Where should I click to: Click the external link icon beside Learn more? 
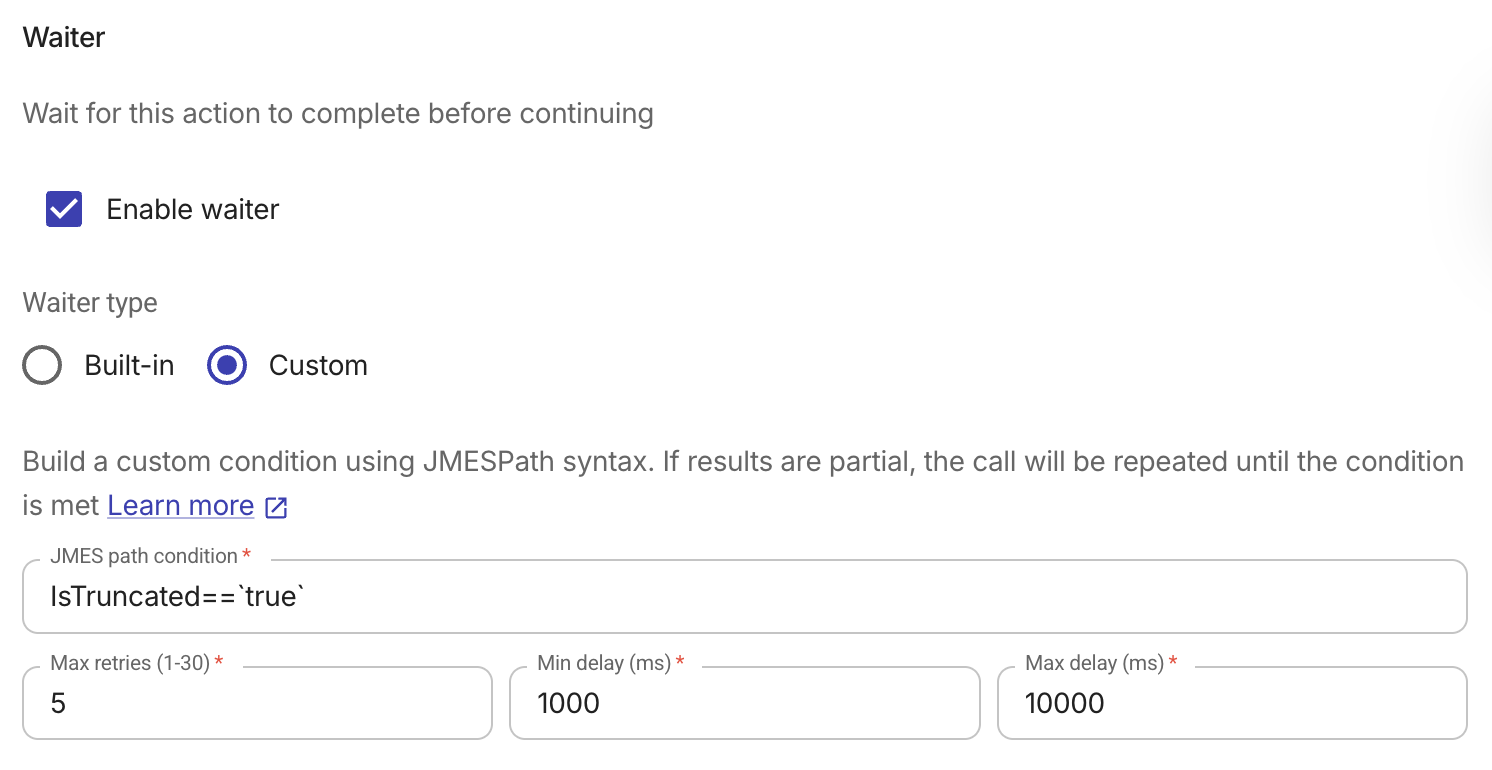[x=276, y=507]
